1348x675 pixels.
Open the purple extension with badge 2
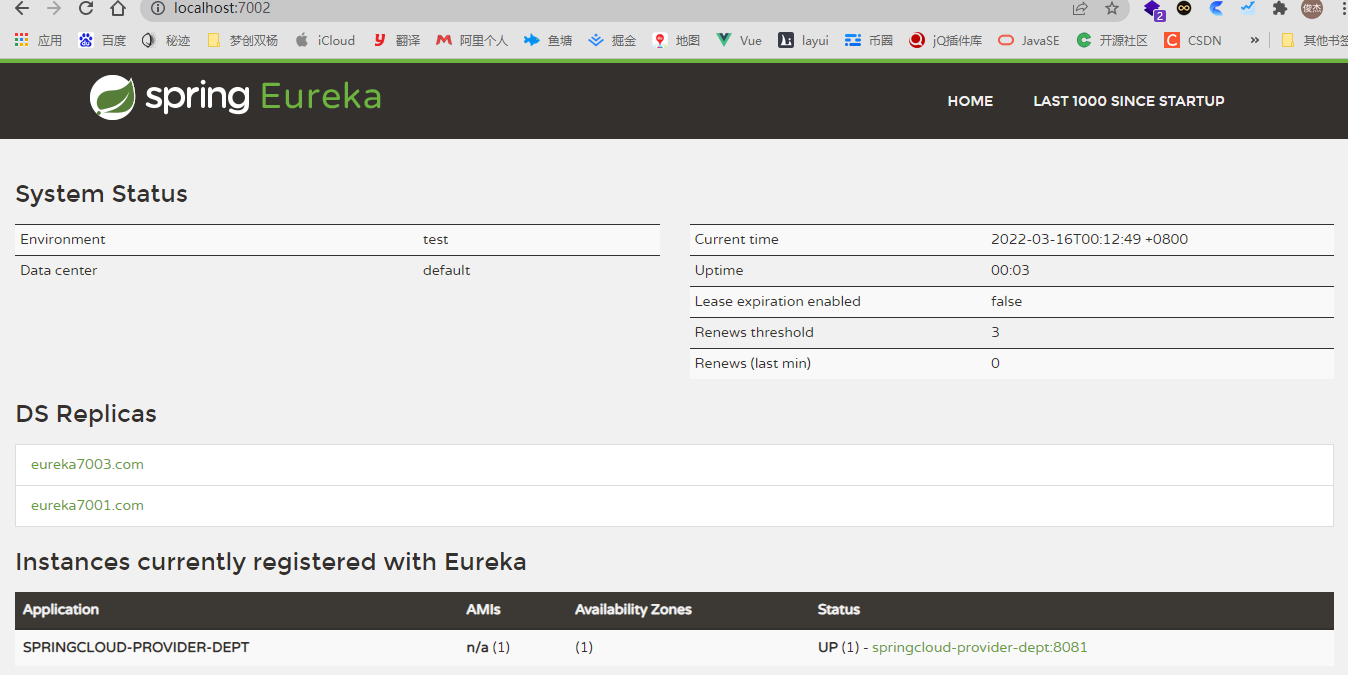click(x=1154, y=10)
